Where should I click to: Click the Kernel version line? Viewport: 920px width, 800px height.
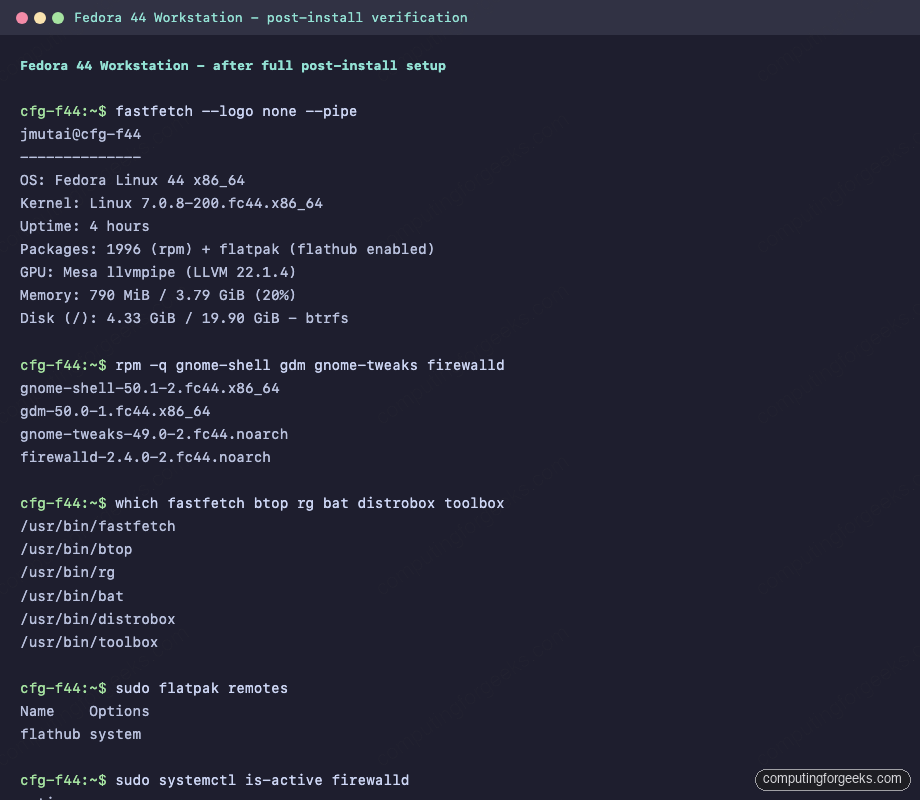coord(171,203)
